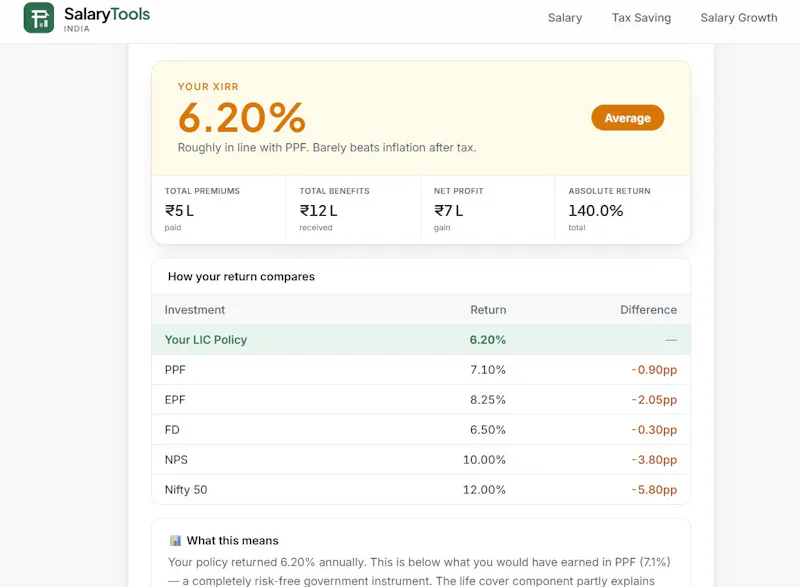
Task: Select the PPF row label
Action: coord(175,370)
